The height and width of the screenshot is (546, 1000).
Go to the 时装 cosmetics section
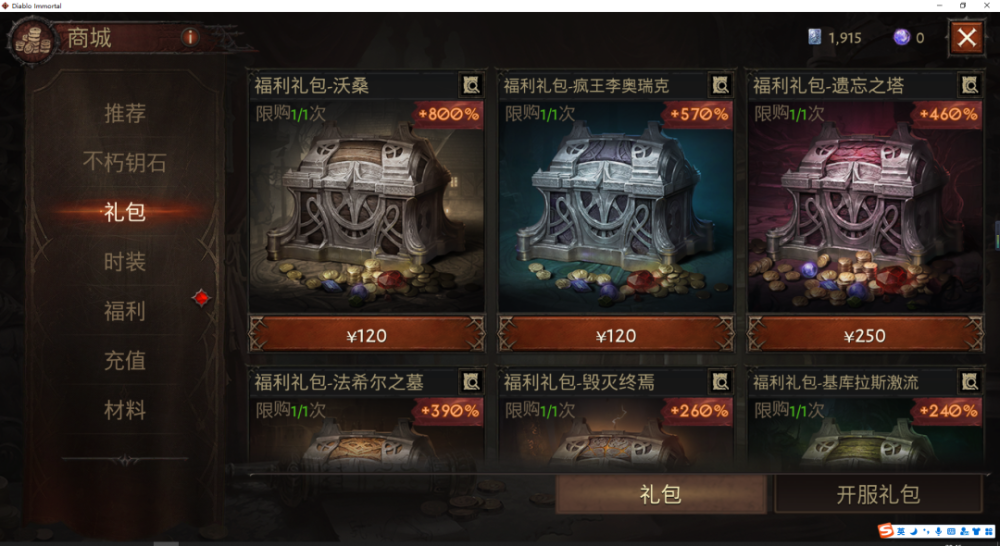(125, 262)
